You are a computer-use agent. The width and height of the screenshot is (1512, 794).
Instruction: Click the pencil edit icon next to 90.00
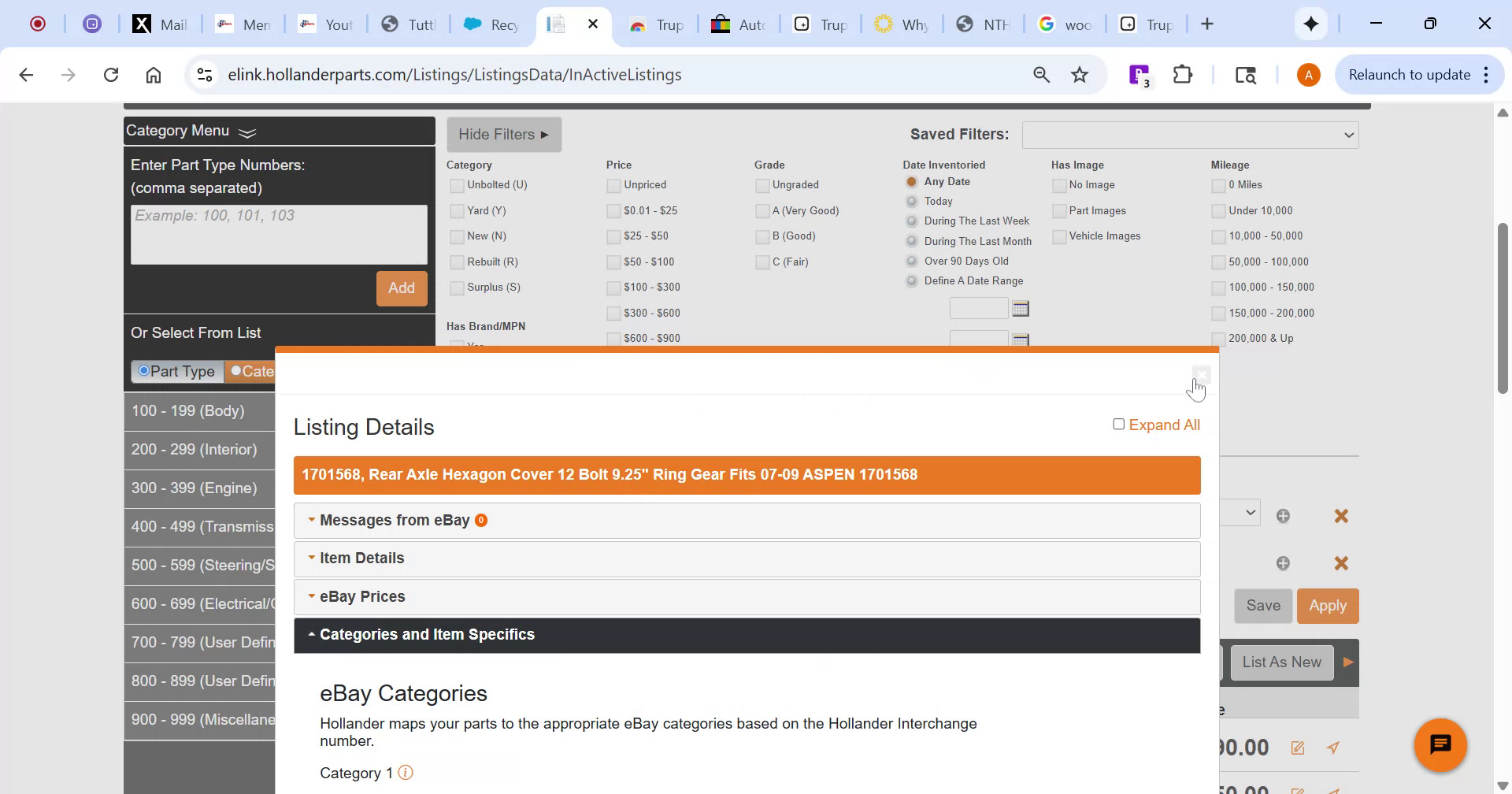point(1297,748)
